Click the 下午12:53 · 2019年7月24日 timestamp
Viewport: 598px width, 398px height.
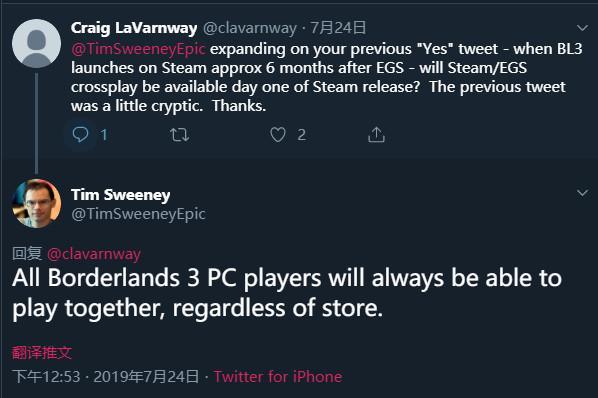(105, 377)
